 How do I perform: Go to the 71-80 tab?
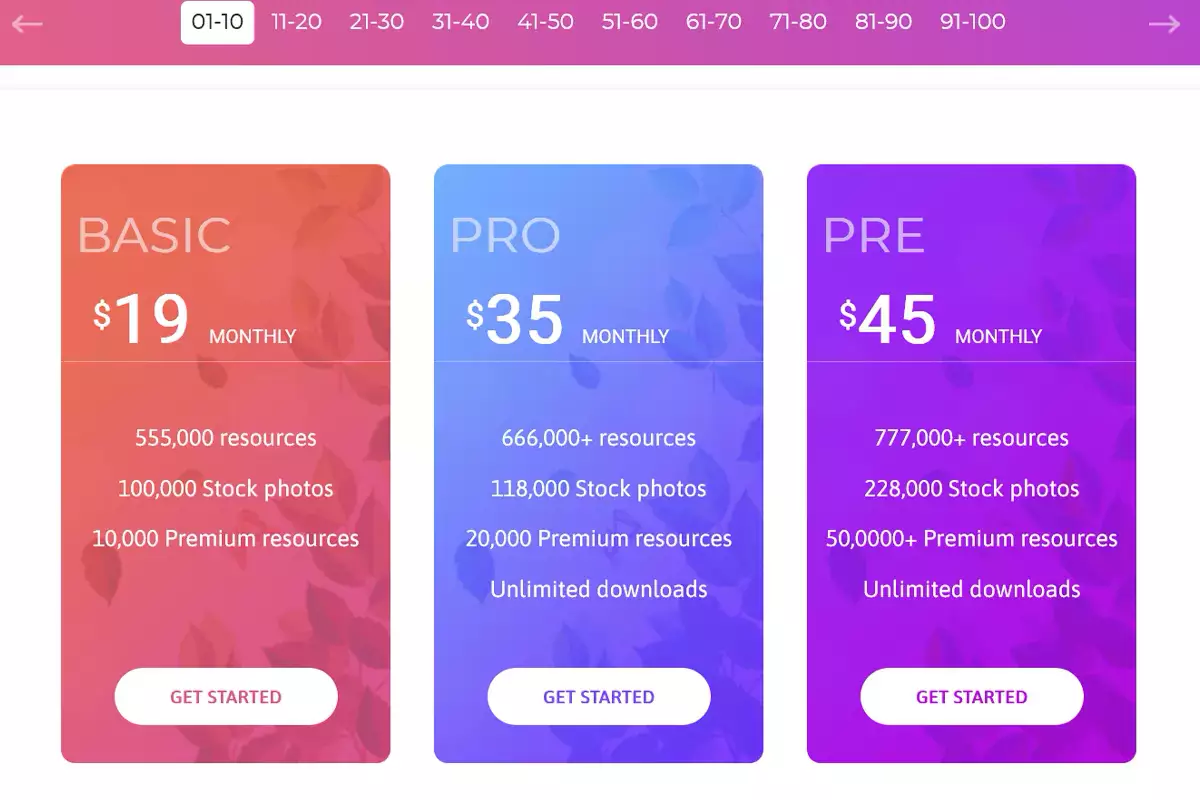(x=798, y=22)
